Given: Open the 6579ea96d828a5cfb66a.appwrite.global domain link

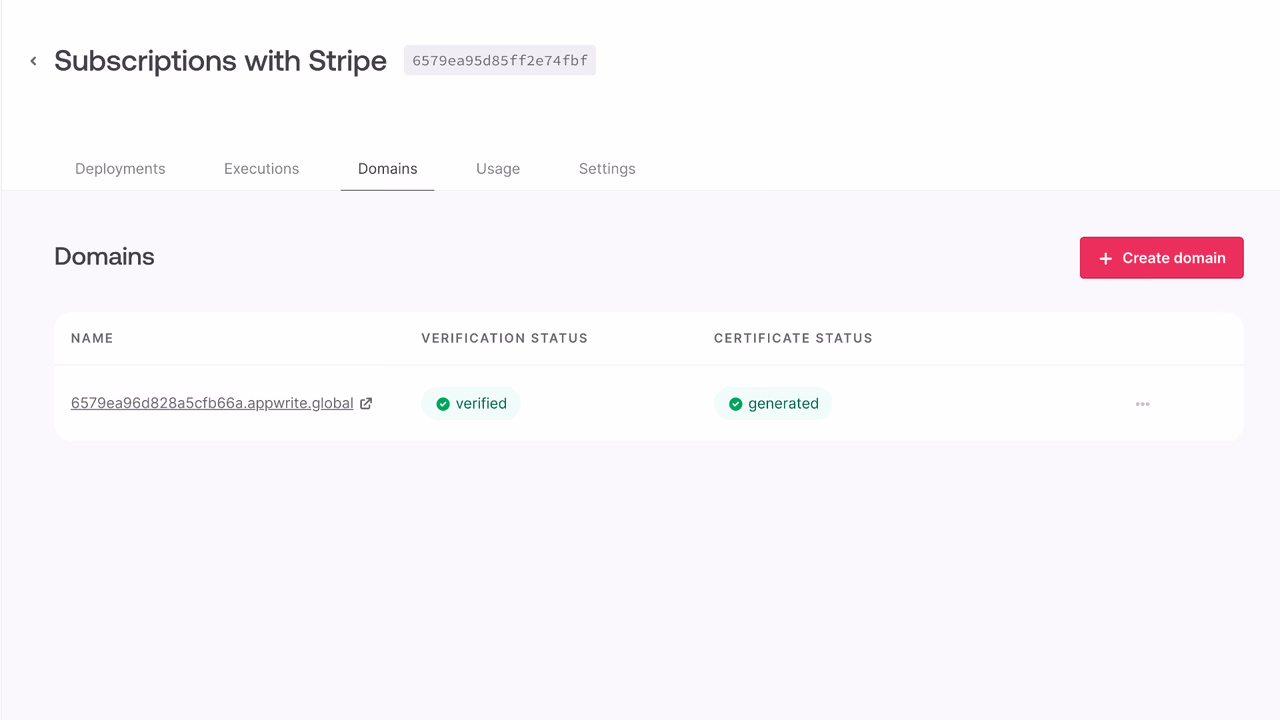Looking at the screenshot, I should pyautogui.click(x=212, y=404).
